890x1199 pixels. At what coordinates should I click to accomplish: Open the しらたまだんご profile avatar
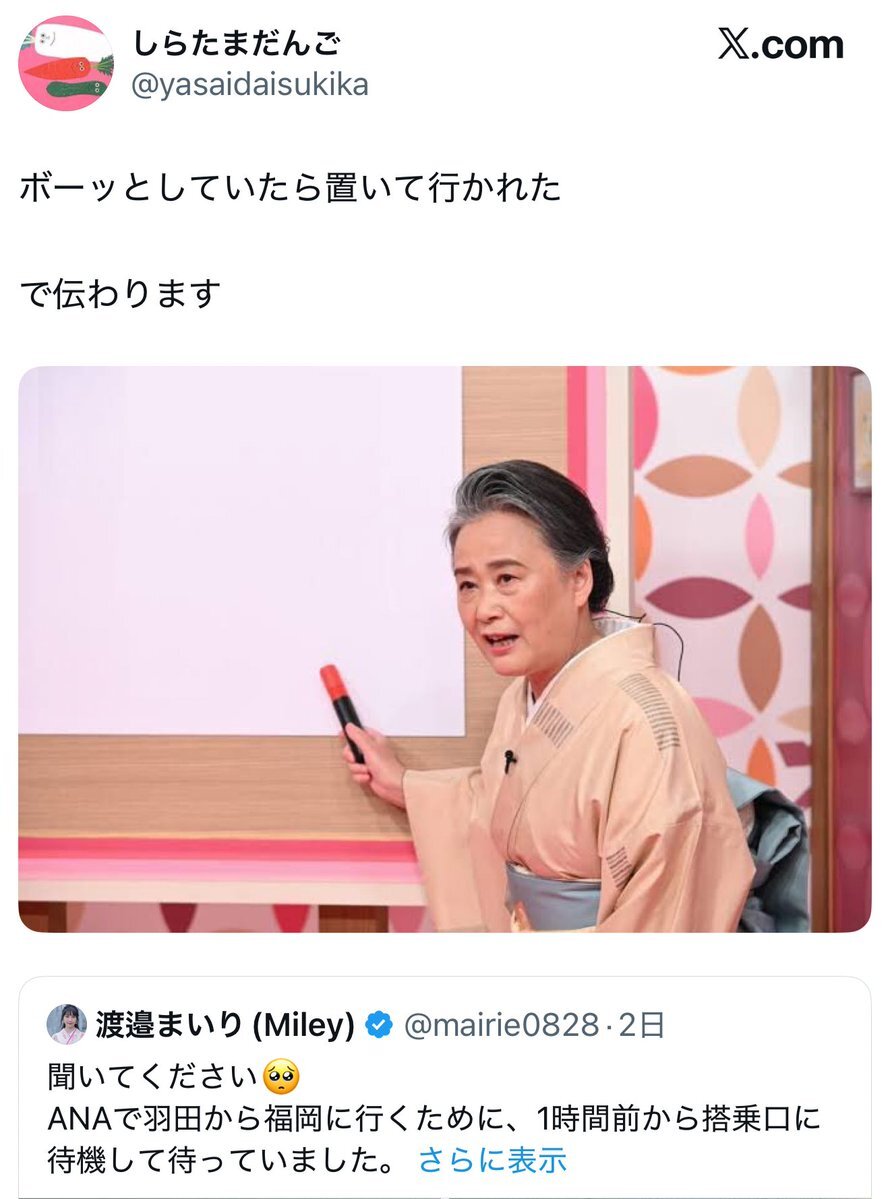[66, 63]
